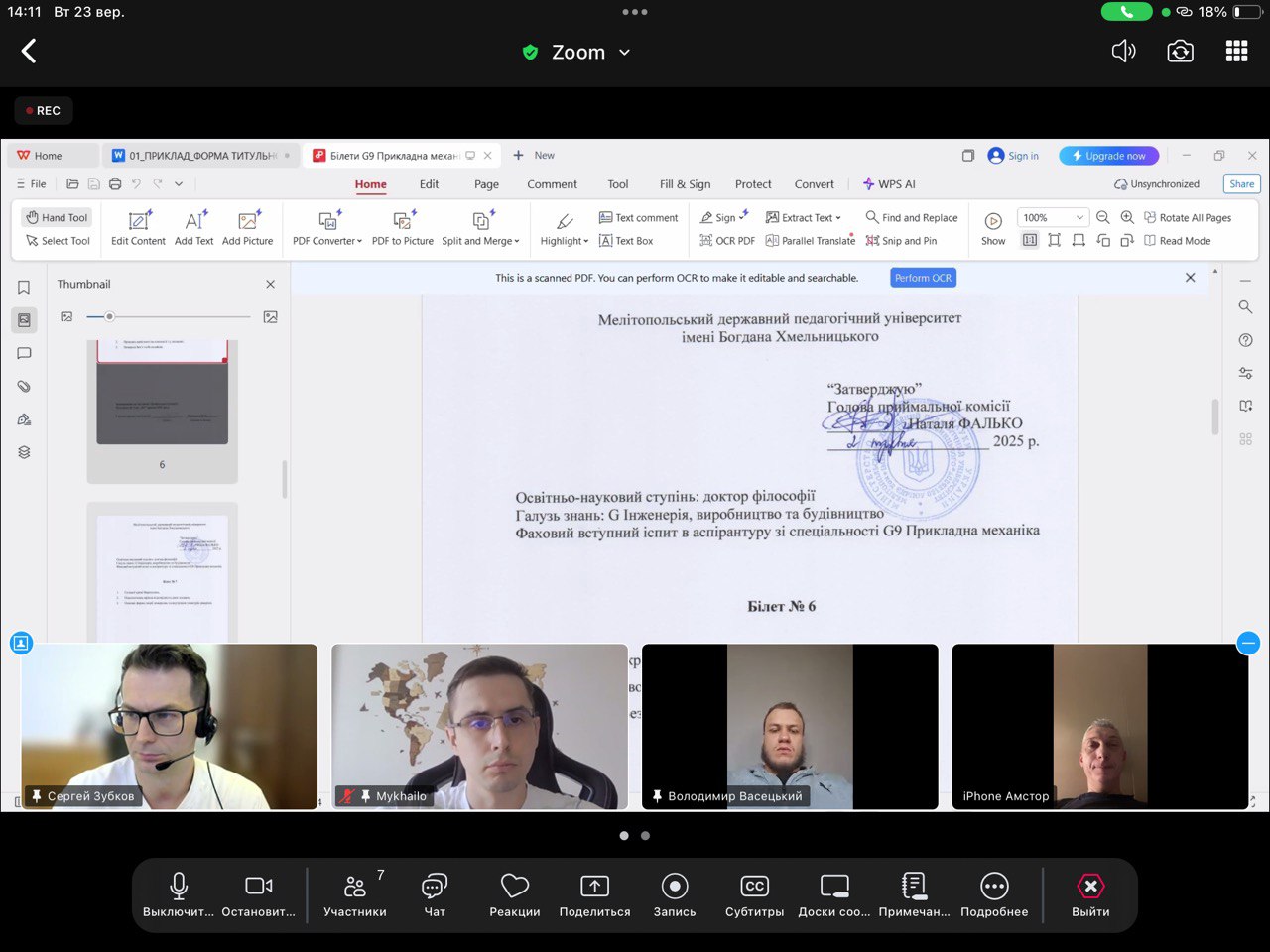
Task: Adjust the thumbnail size slider
Action: coord(109,317)
